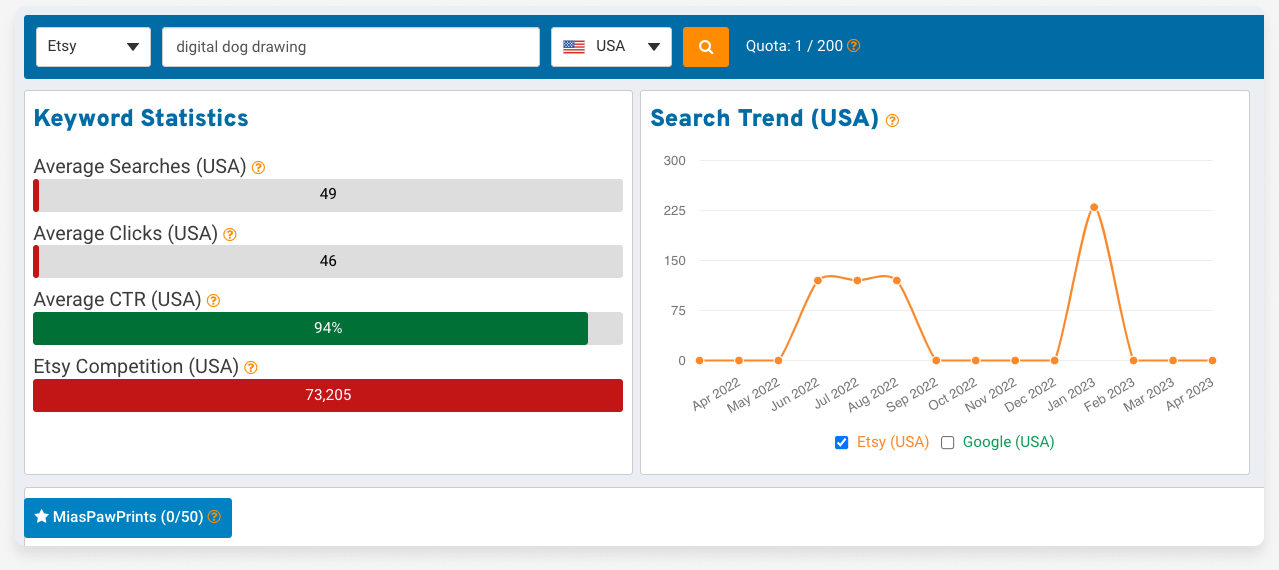Open the USA country dropdown
This screenshot has width=1279, height=570.
coord(611,47)
